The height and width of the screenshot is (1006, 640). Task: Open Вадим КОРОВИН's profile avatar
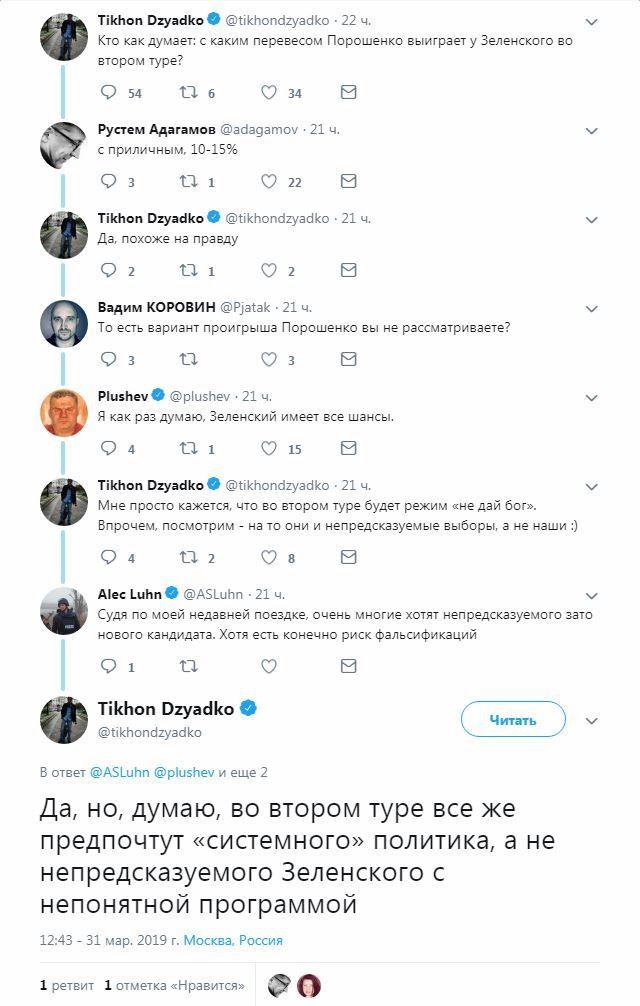click(63, 323)
